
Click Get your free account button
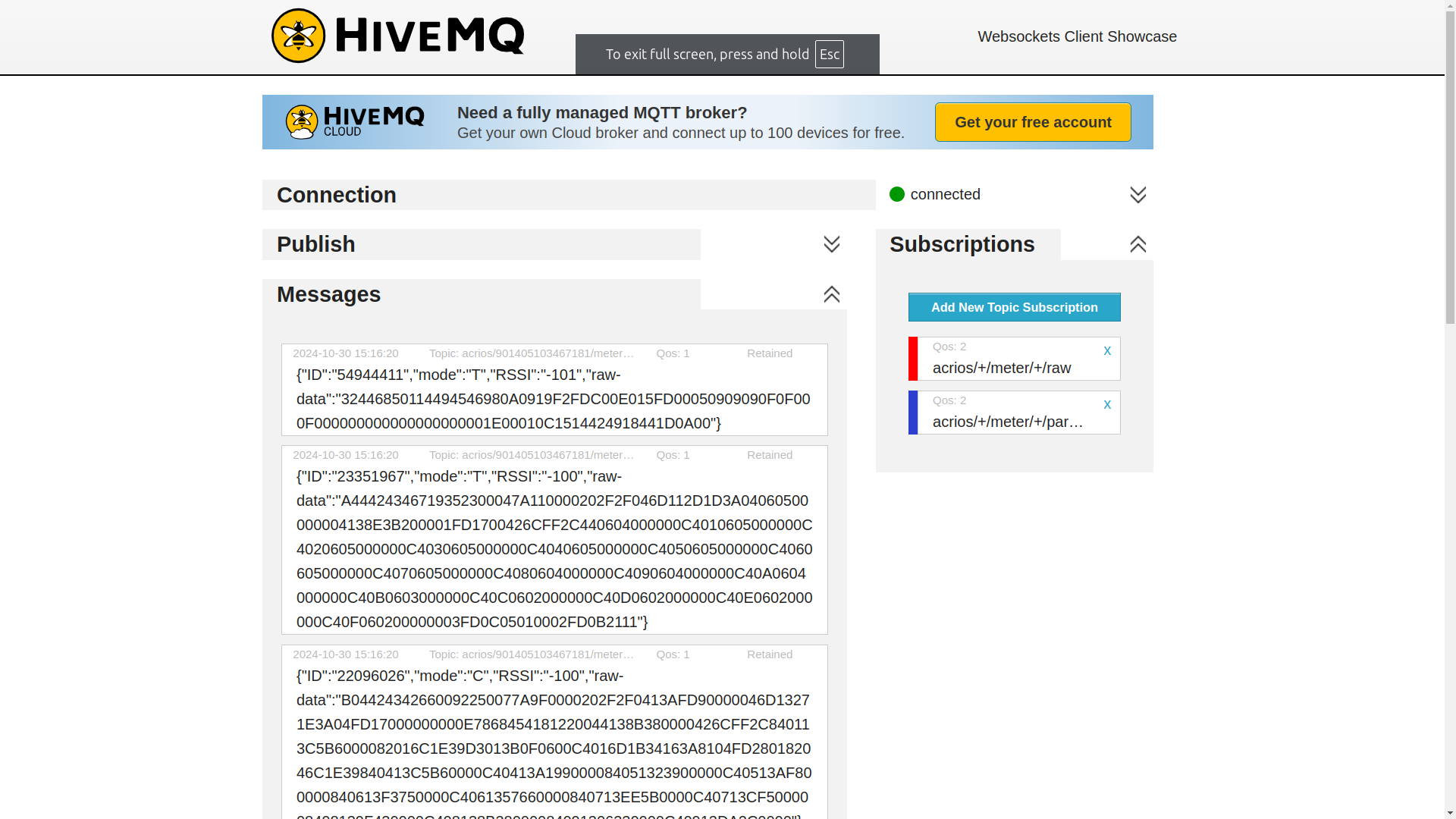click(x=1032, y=121)
